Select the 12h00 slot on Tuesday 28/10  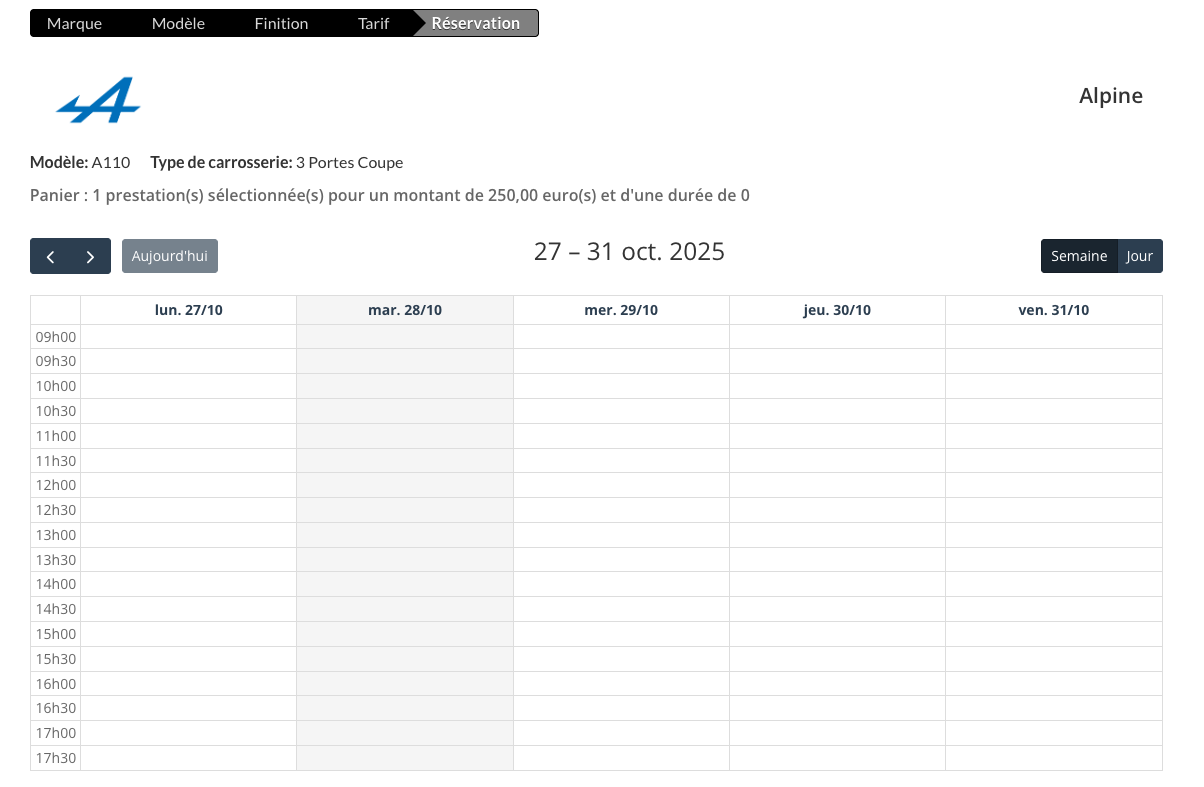point(405,485)
